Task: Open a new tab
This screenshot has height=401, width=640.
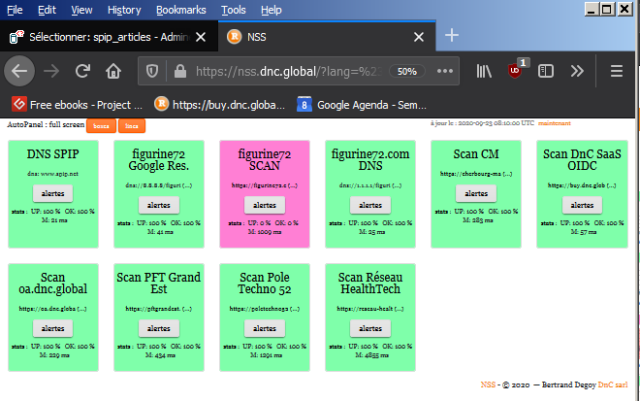Action: click(451, 35)
